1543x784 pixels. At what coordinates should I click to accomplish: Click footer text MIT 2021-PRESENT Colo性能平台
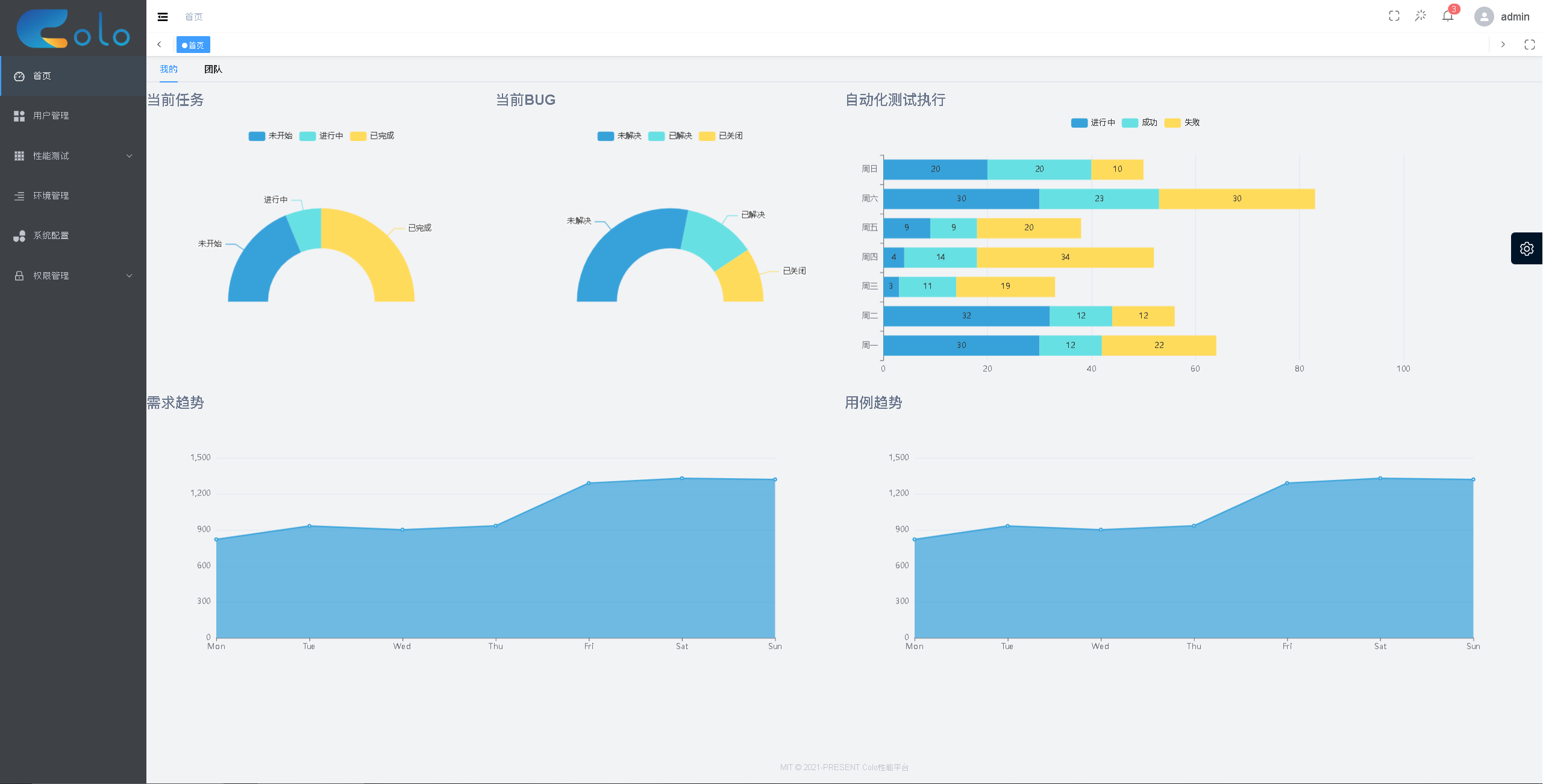pos(844,768)
